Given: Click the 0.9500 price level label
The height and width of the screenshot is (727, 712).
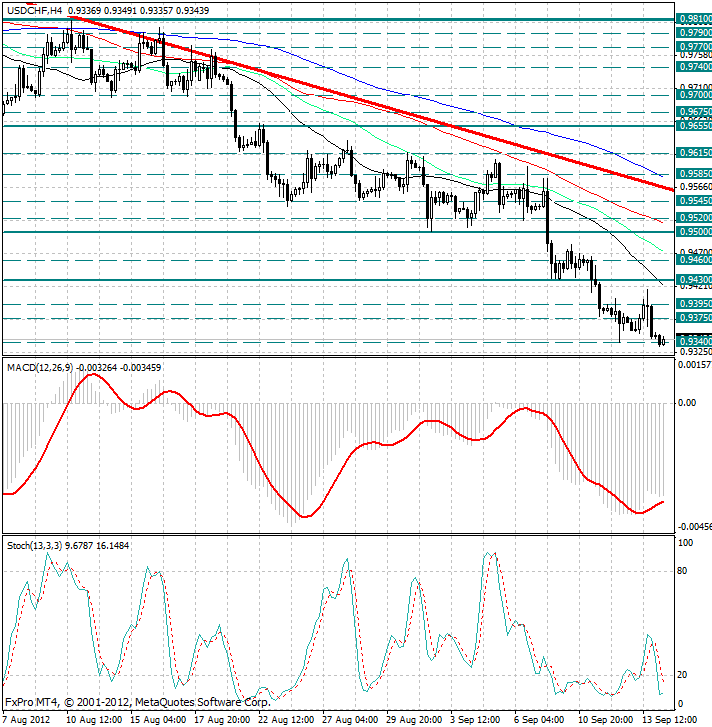Looking at the screenshot, I should (694, 232).
